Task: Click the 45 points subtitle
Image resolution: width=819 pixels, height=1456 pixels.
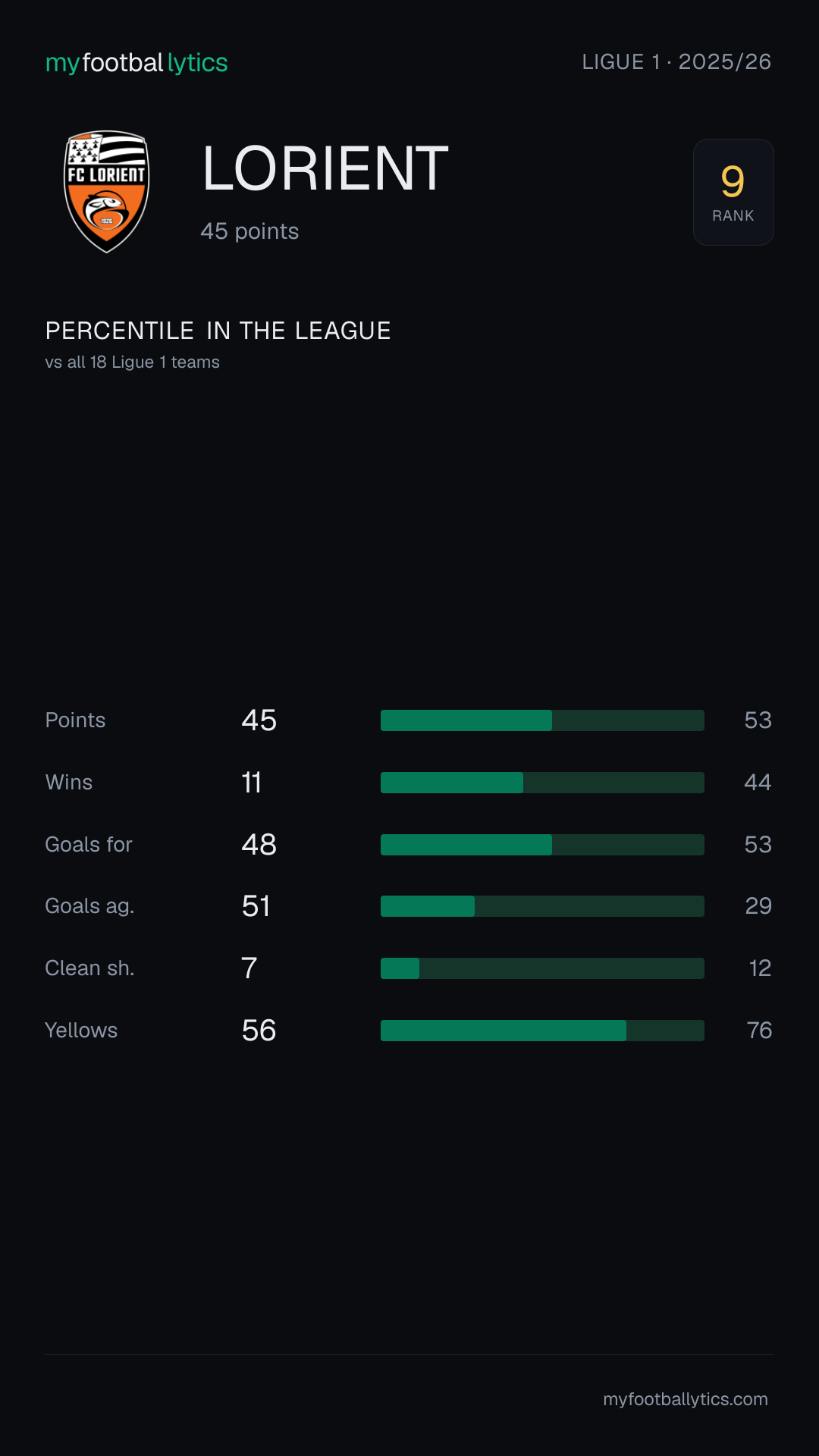Action: pos(249,231)
